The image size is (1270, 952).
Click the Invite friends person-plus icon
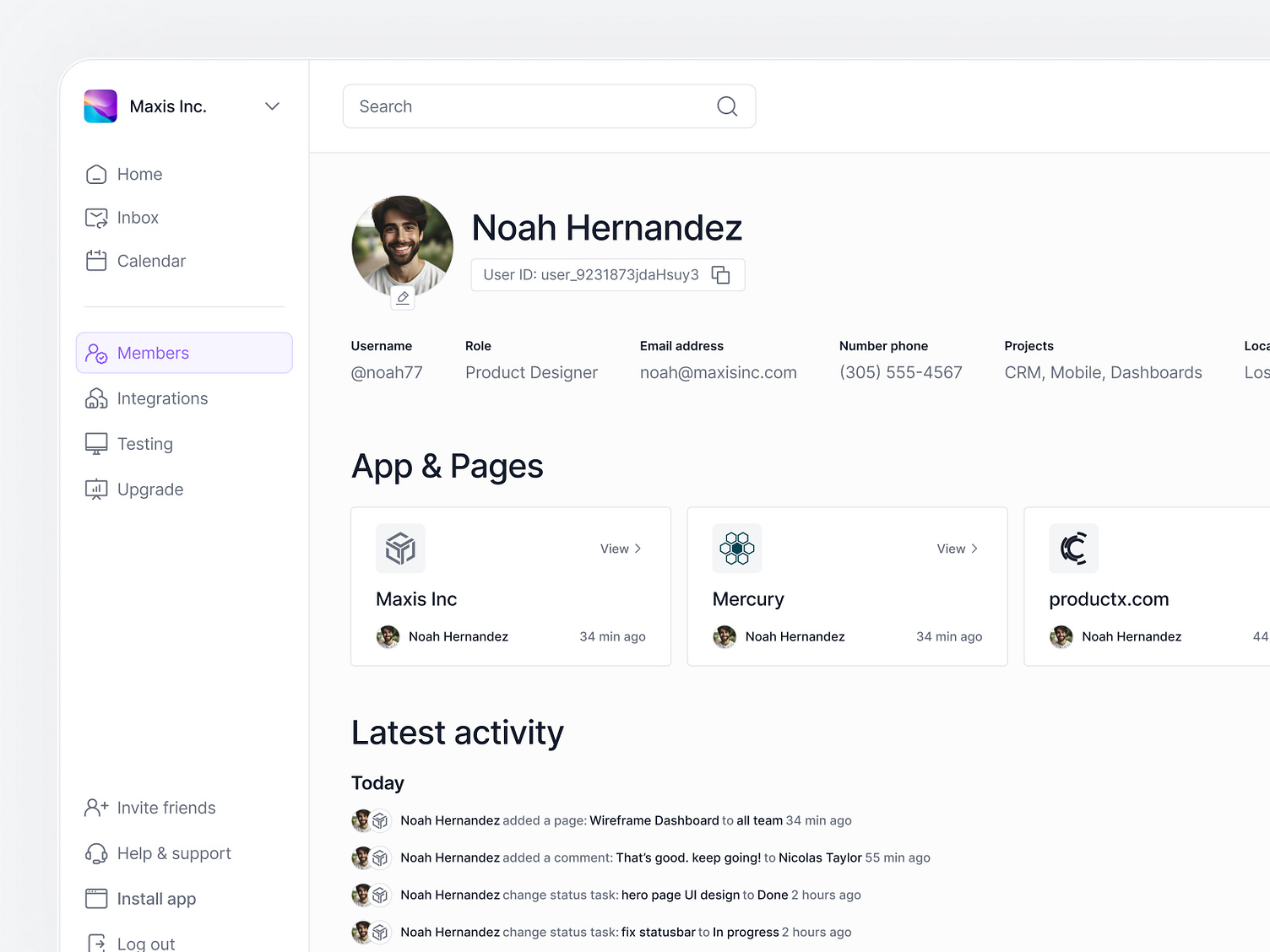pyautogui.click(x=96, y=808)
